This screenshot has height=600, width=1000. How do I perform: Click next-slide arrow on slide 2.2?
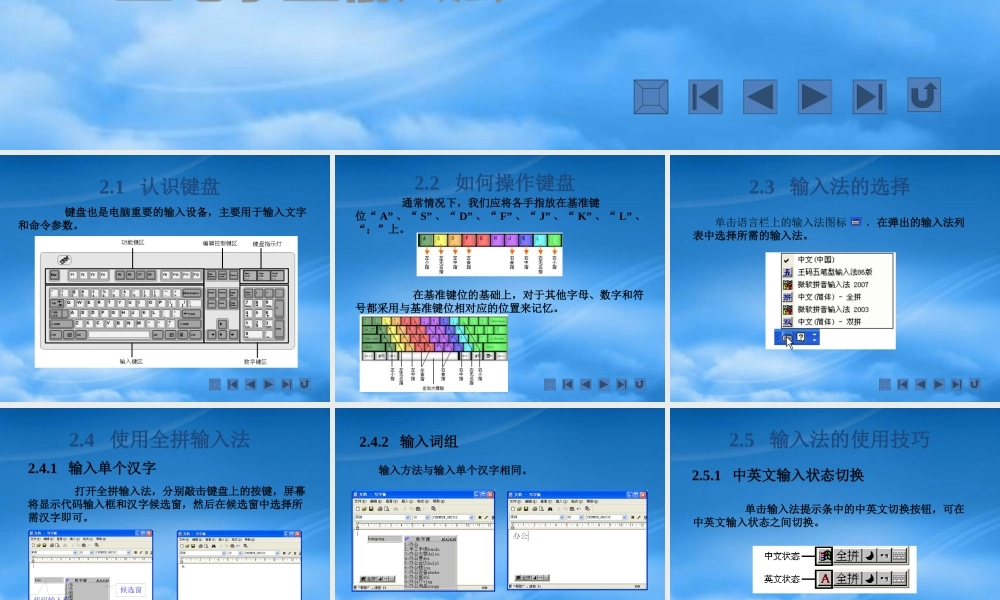(x=603, y=384)
